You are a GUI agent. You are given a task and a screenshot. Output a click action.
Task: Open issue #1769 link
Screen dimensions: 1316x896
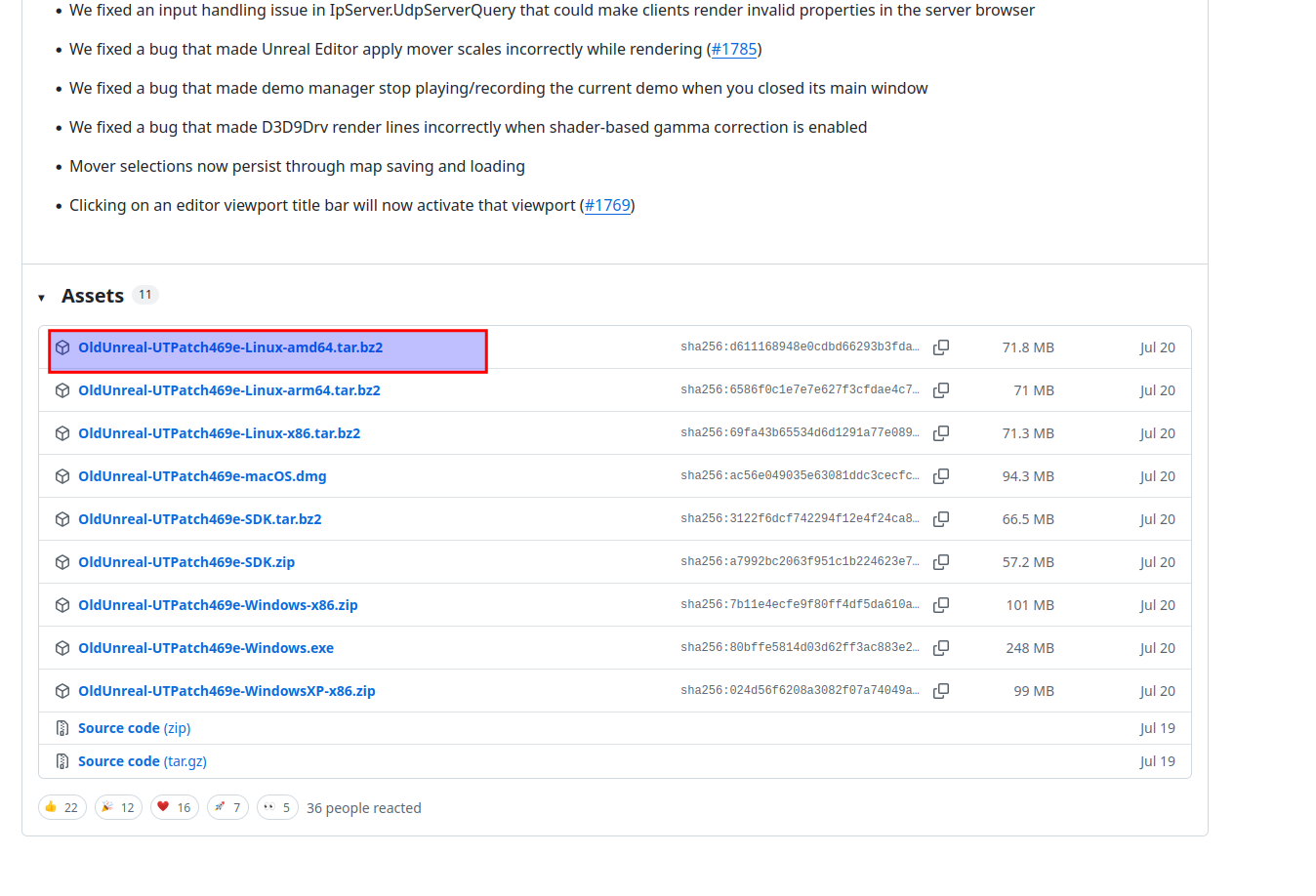coord(607,205)
